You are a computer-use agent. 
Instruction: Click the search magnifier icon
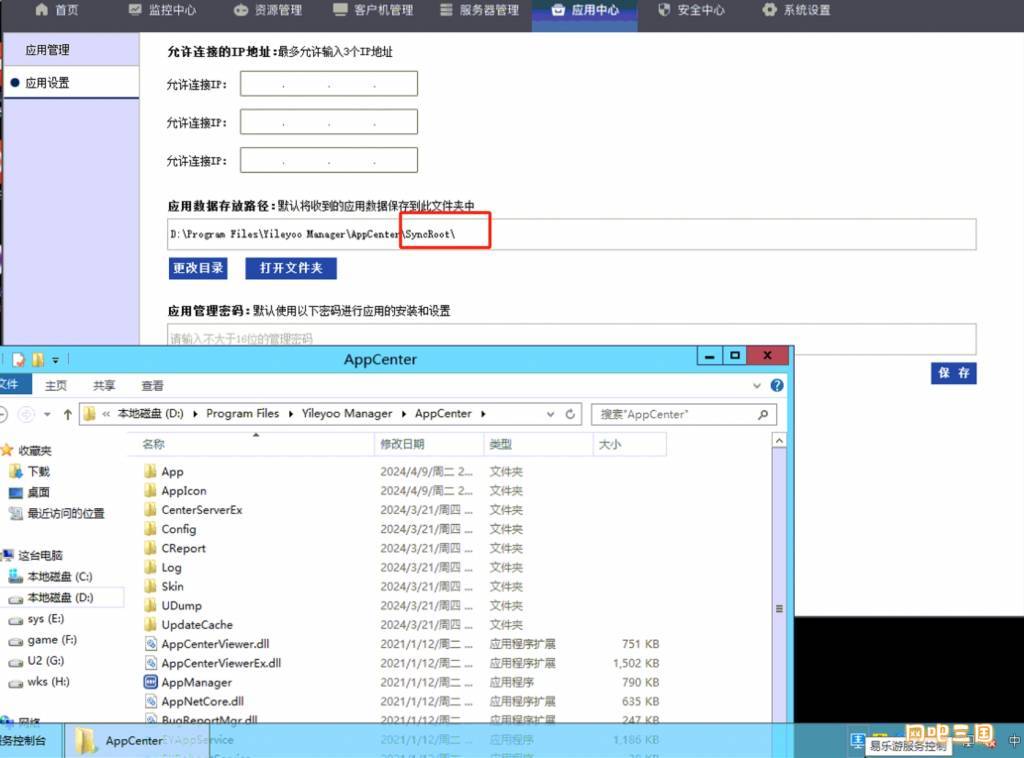pyautogui.click(x=762, y=414)
